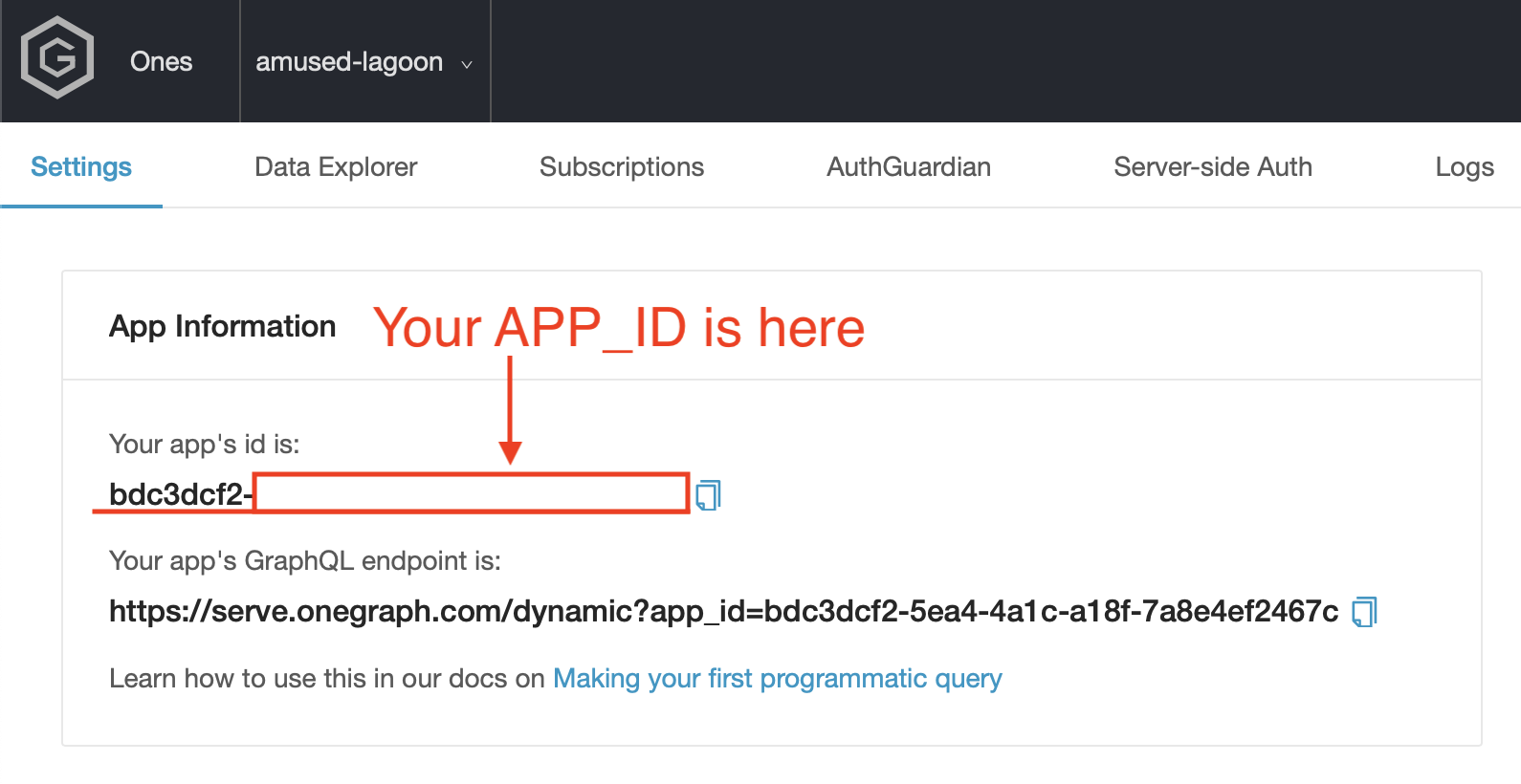Click the 'Your app's id is:' label

tap(204, 444)
